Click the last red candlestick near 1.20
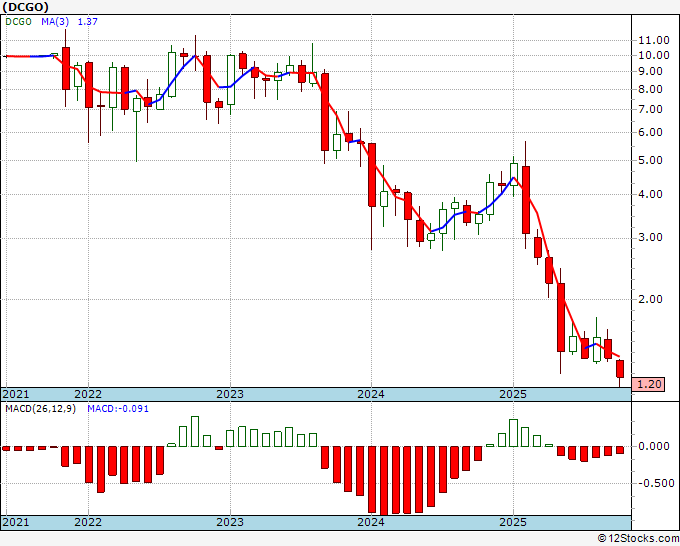 (620, 369)
